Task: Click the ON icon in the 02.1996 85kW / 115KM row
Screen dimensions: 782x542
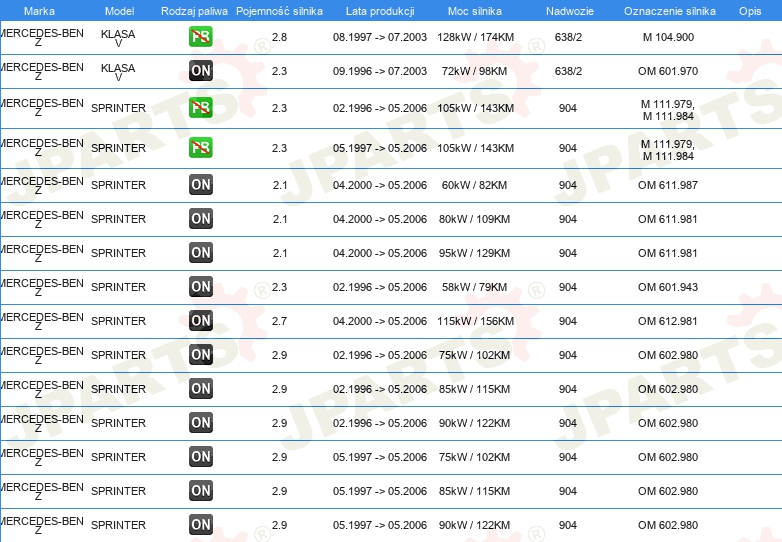Action: 200,388
